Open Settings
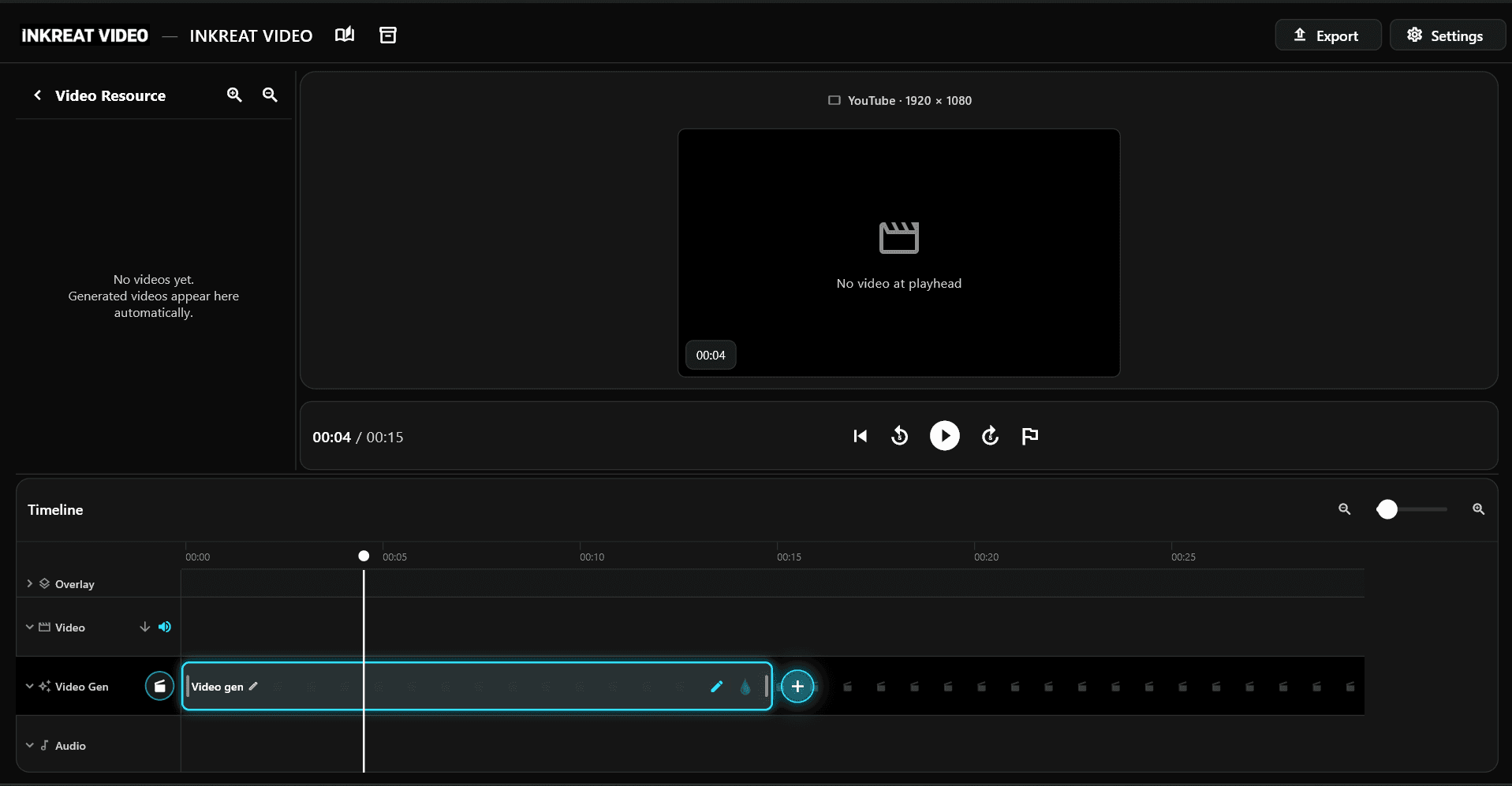This screenshot has width=1512, height=786. pos(1447,35)
